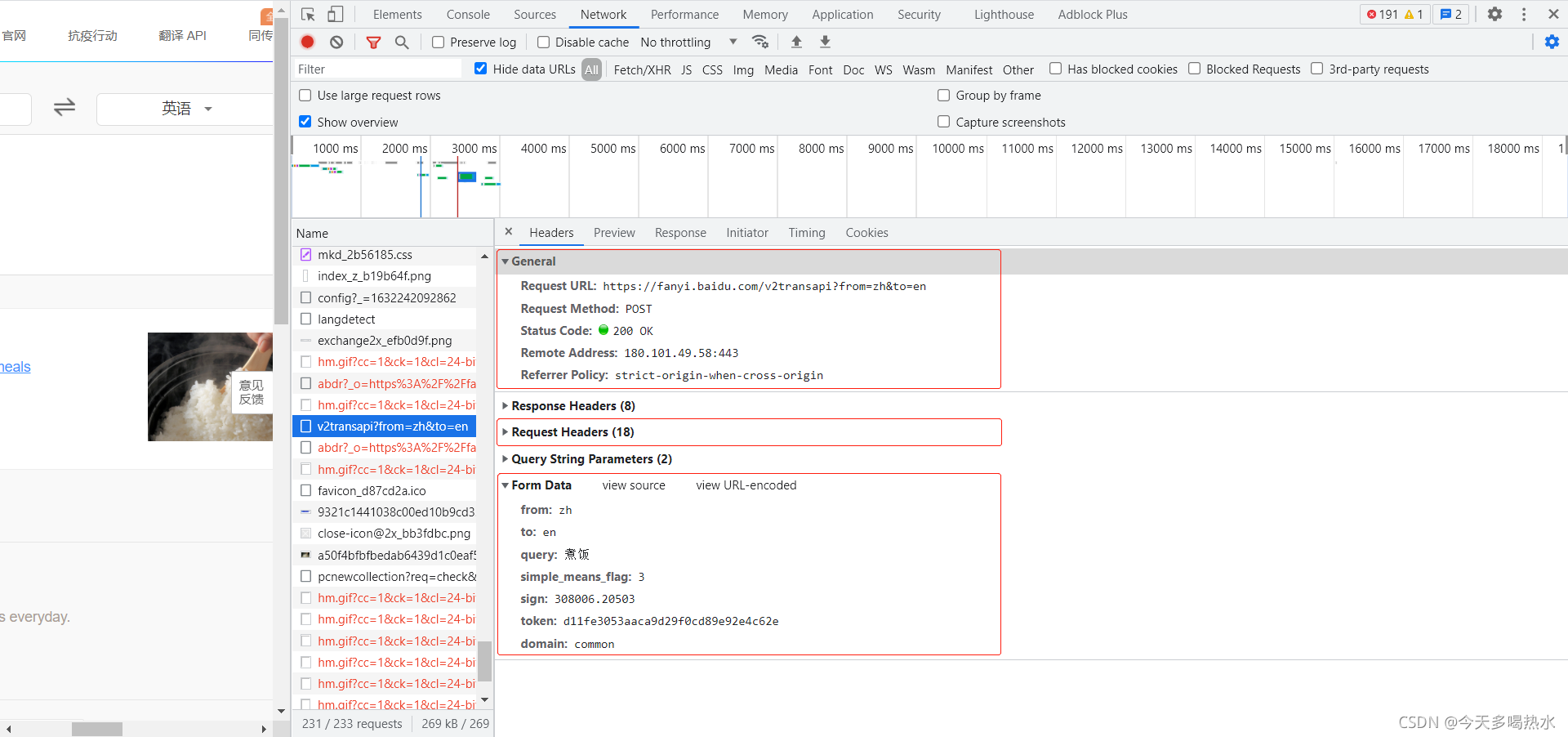Click the rice bowl image thumbnail
The height and width of the screenshot is (737, 1568).
click(x=210, y=386)
